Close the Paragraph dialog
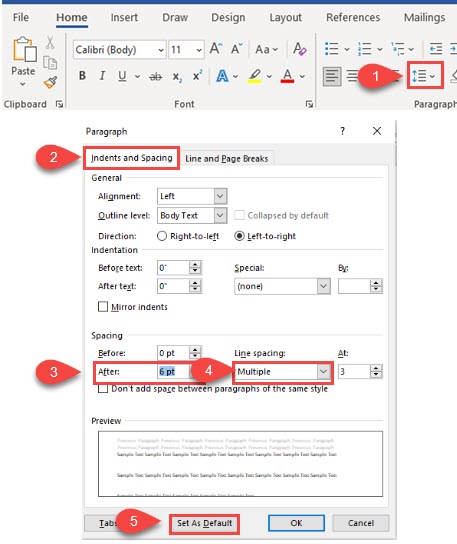Image resolution: width=457 pixels, height=544 pixels. (x=377, y=131)
